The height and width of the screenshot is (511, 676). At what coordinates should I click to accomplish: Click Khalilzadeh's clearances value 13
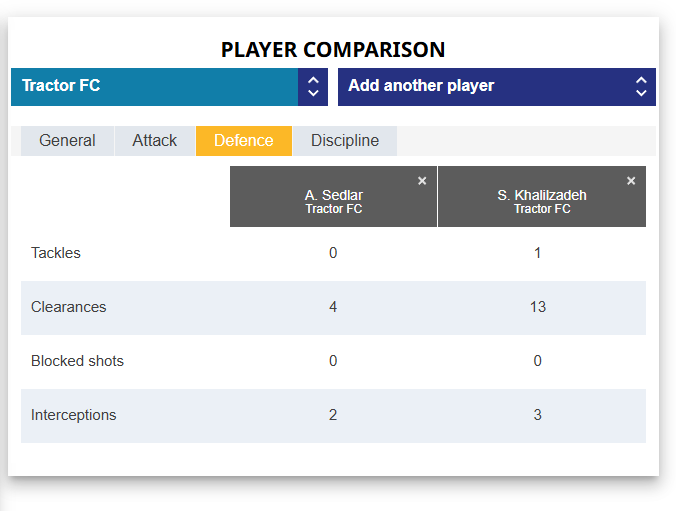pos(538,307)
